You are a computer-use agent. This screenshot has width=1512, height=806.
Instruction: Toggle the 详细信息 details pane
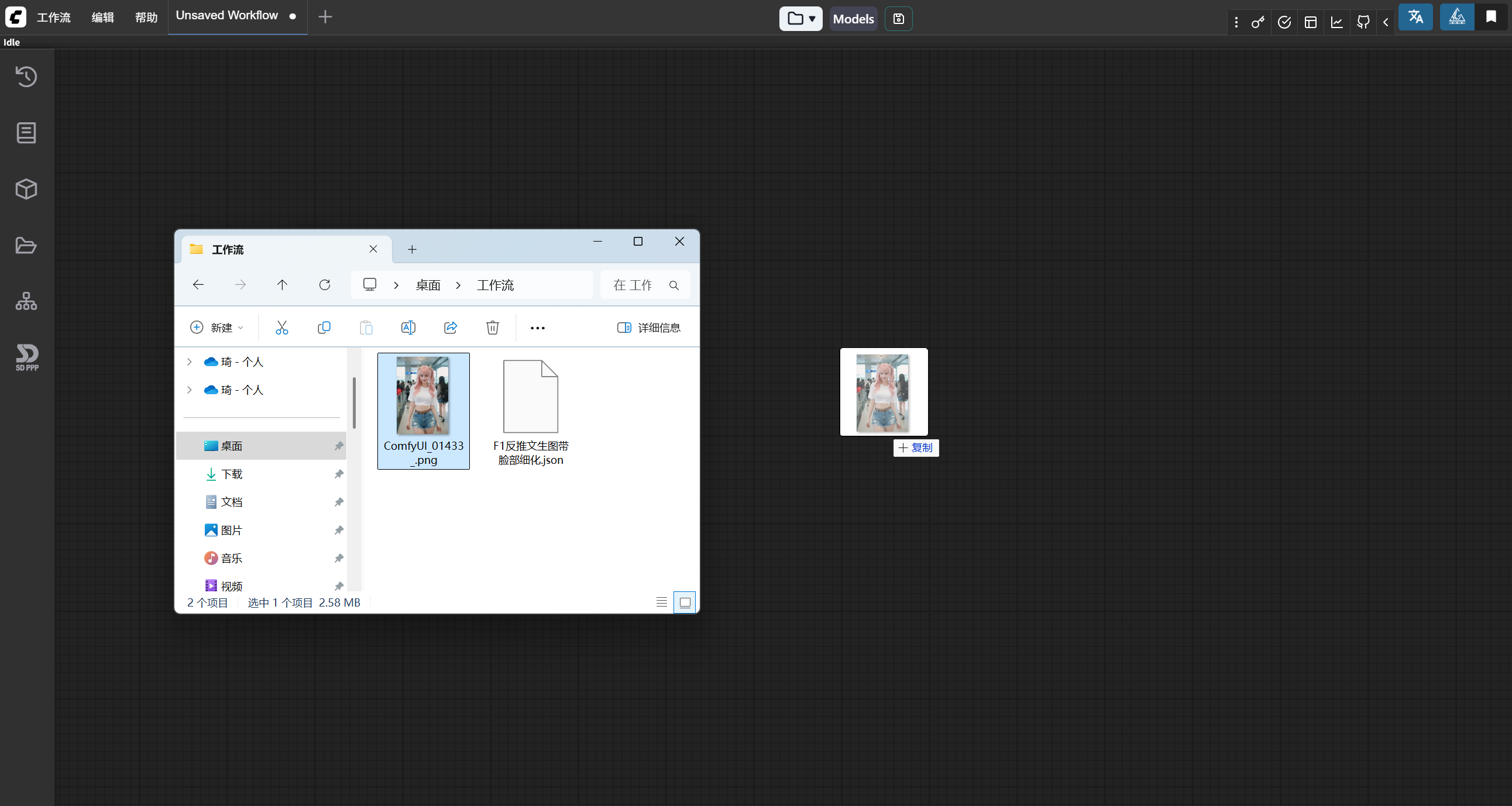click(x=648, y=328)
